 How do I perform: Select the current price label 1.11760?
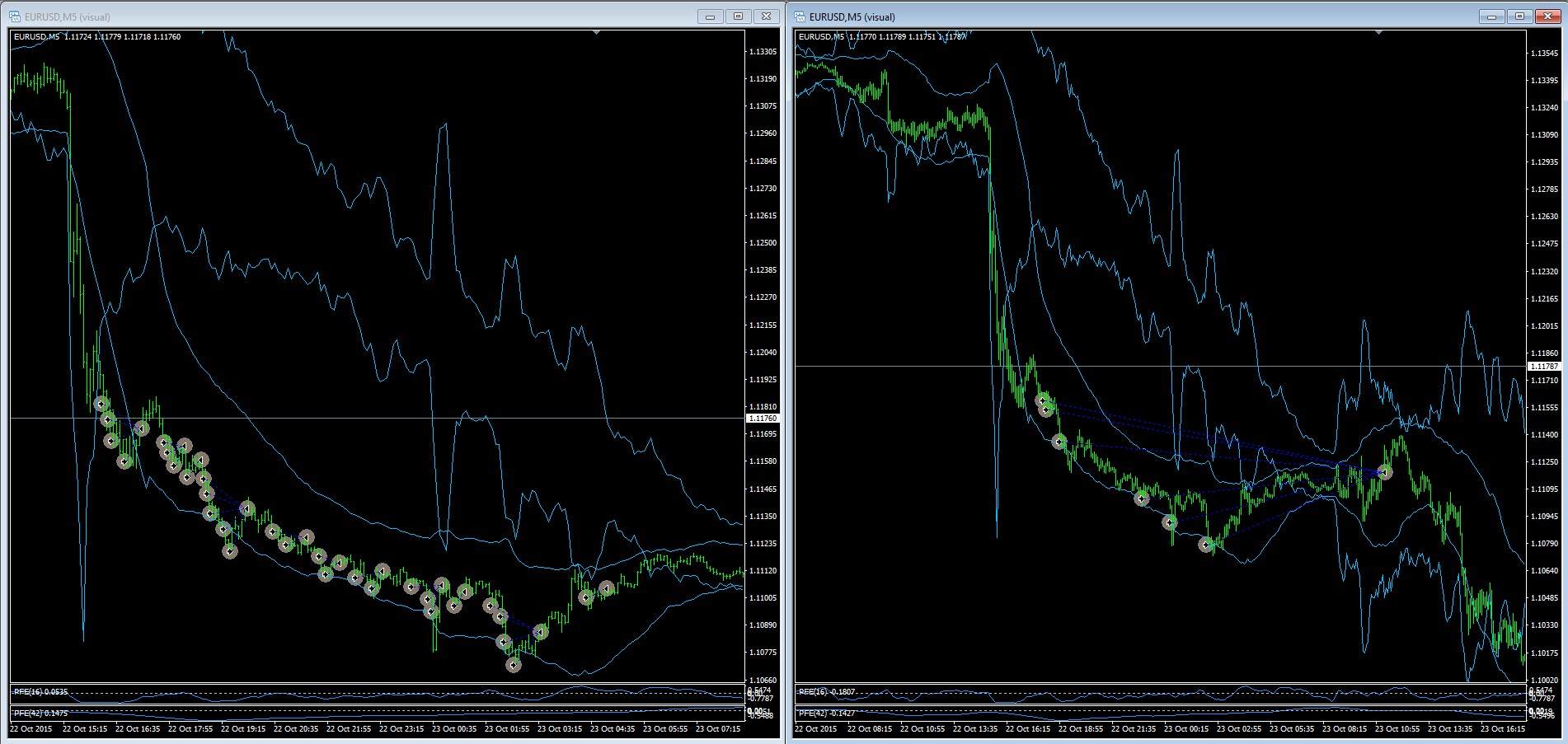pyautogui.click(x=763, y=419)
